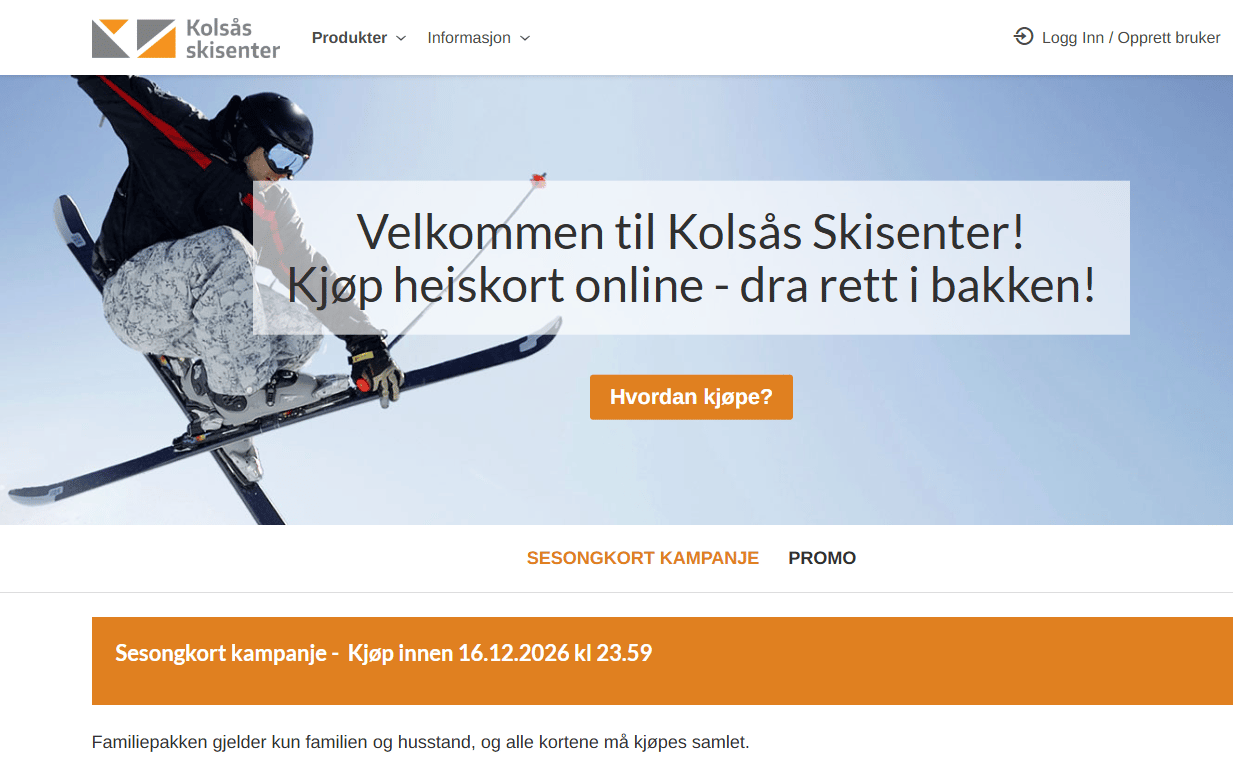This screenshot has width=1233, height=768.
Task: Click the Kjøp heiskort online heading line
Action: pyautogui.click(x=691, y=286)
